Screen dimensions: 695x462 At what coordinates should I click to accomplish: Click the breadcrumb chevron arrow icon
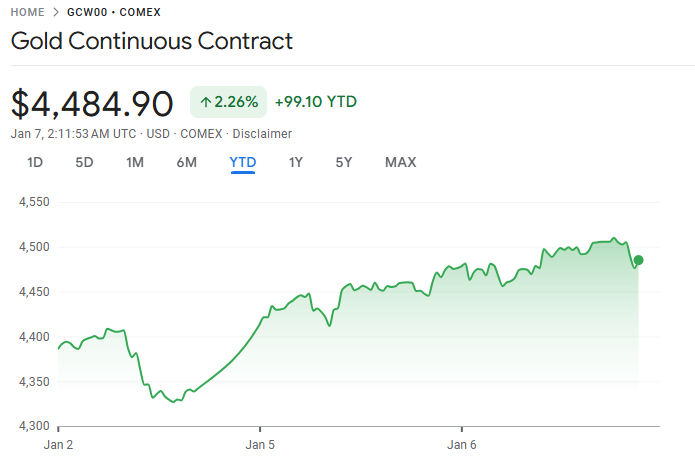tap(56, 12)
